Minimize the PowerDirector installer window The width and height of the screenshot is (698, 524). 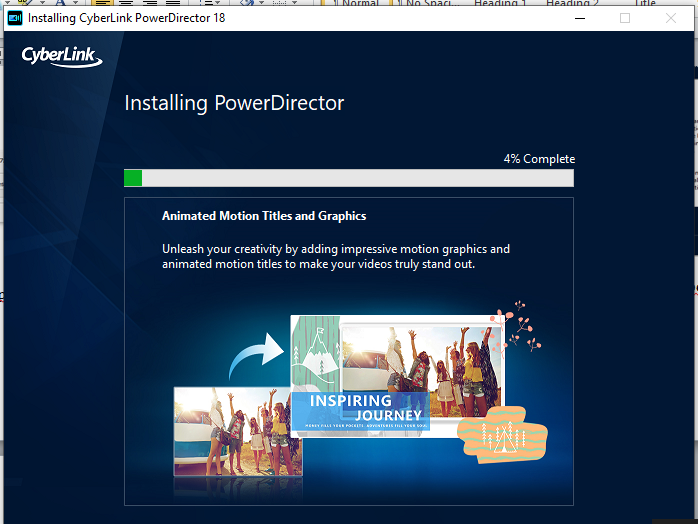[580, 18]
